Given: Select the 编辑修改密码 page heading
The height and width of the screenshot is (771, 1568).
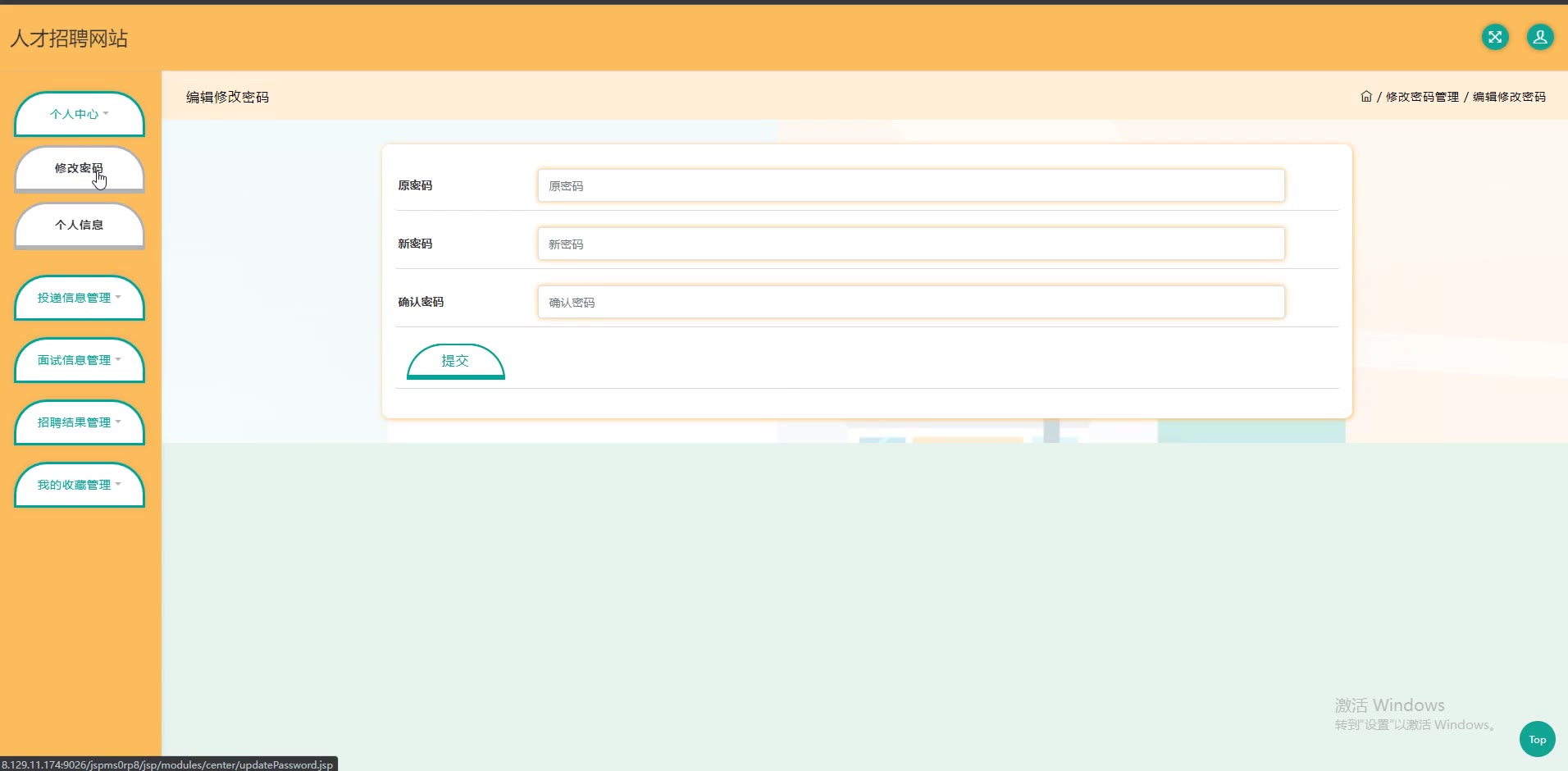Looking at the screenshot, I should tap(227, 97).
